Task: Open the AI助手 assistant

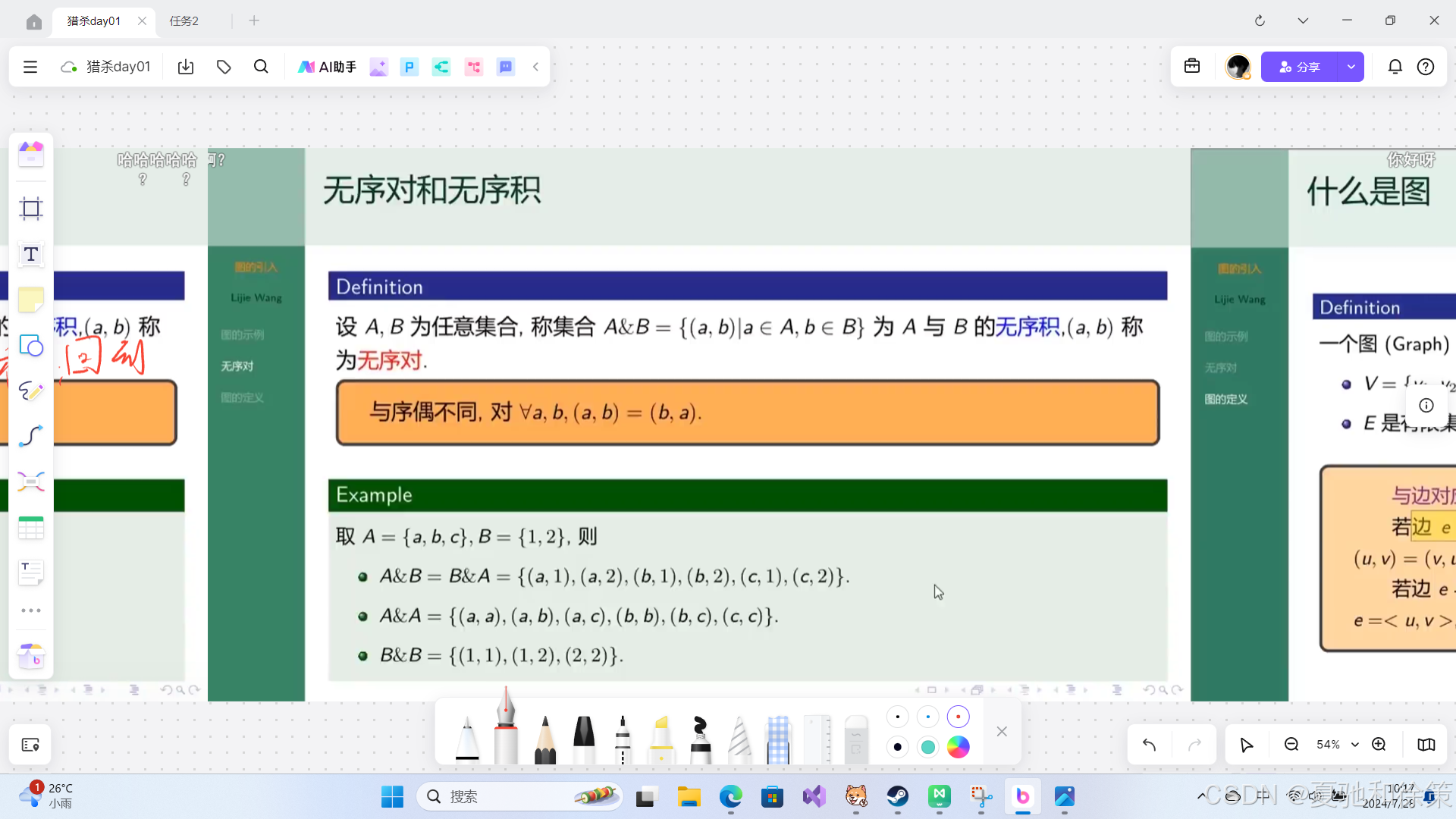Action: click(327, 67)
